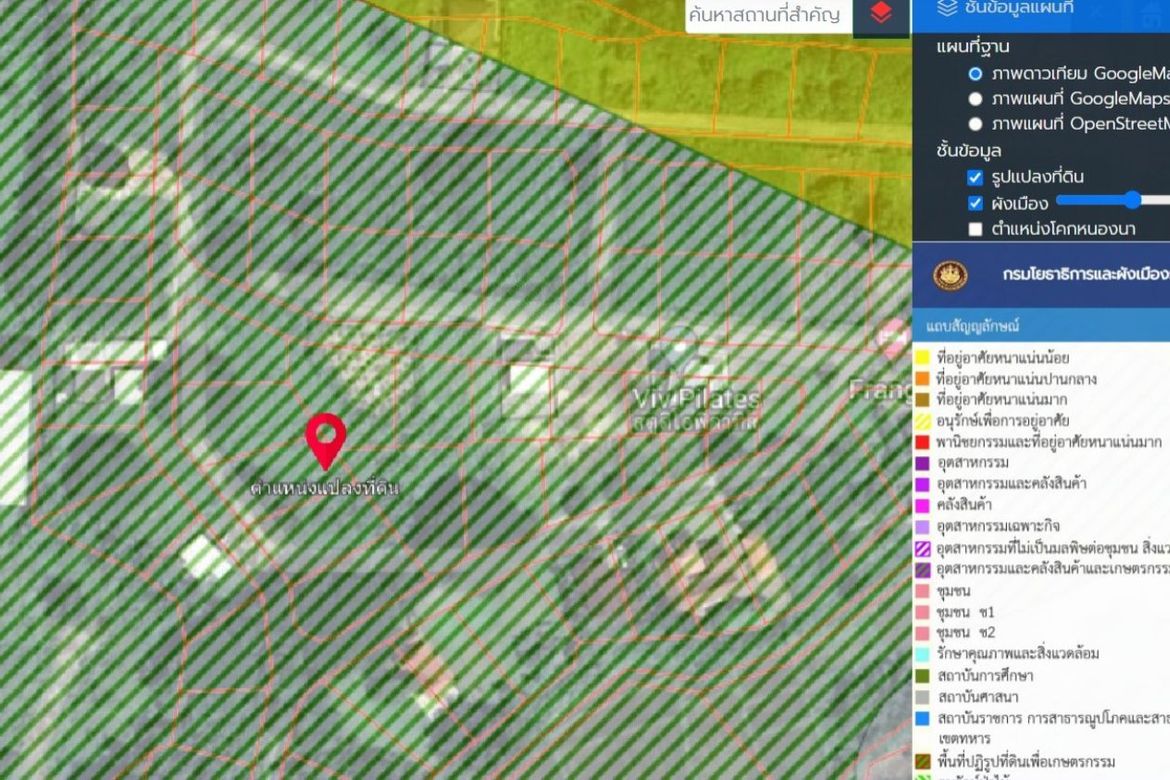Click the blue สถาบันราชการ swatch

coord(923,718)
